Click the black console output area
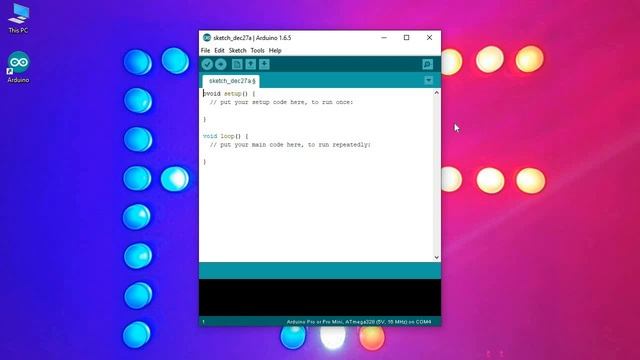The image size is (640, 360). click(x=320, y=298)
